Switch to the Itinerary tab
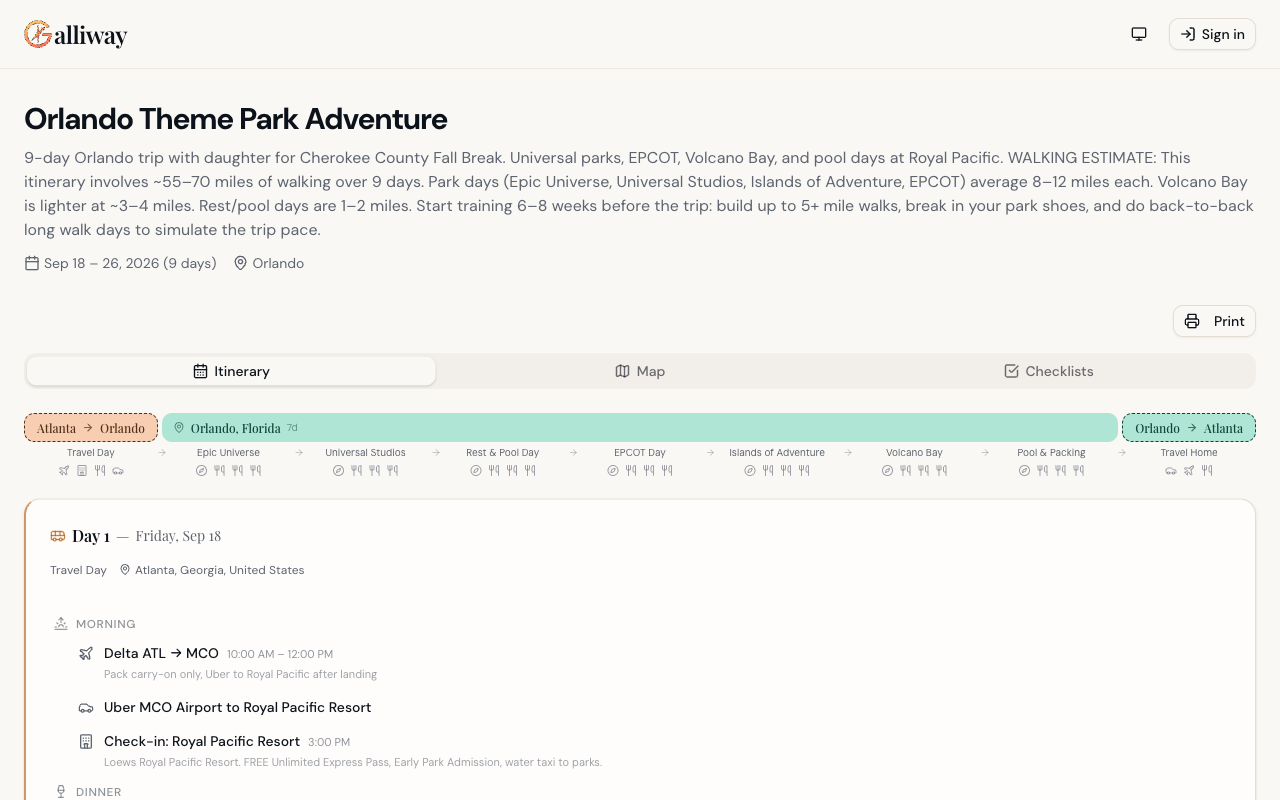The width and height of the screenshot is (1280, 800). click(x=231, y=371)
